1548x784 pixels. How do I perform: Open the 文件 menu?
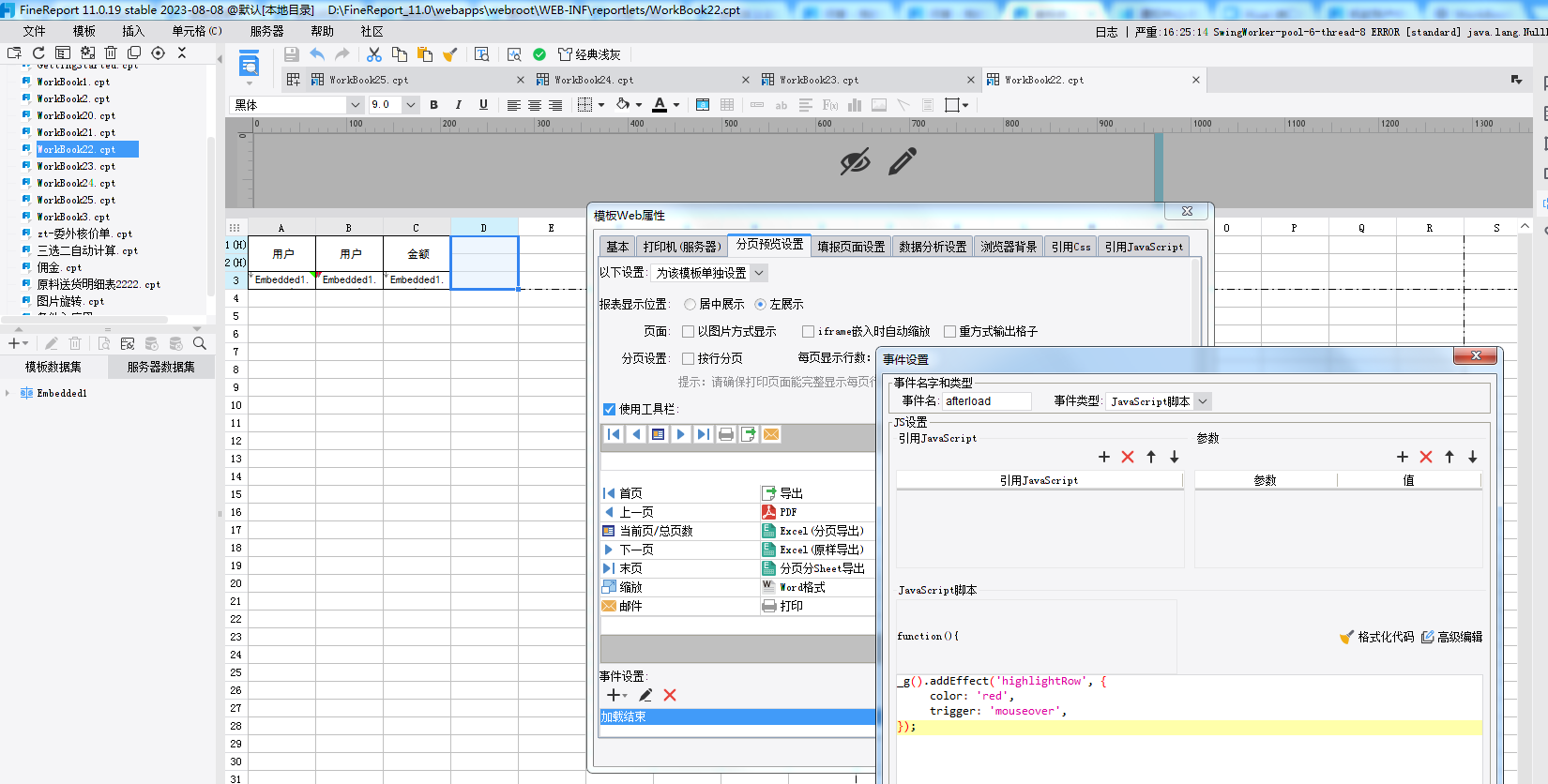pos(34,31)
